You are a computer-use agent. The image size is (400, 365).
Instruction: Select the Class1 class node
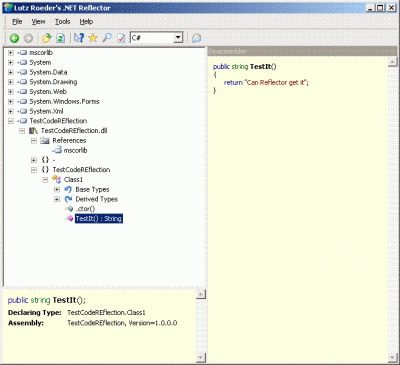73,180
